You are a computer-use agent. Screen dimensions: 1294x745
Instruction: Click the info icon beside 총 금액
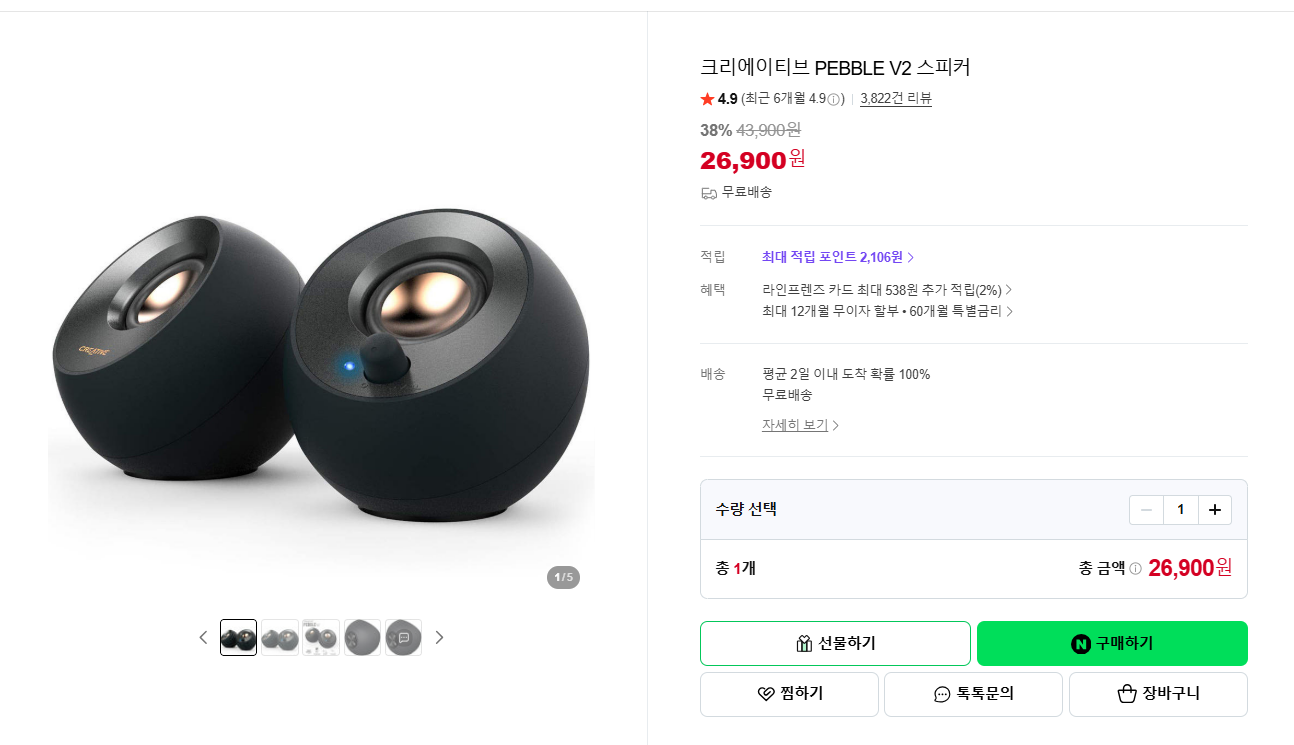(x=1135, y=569)
